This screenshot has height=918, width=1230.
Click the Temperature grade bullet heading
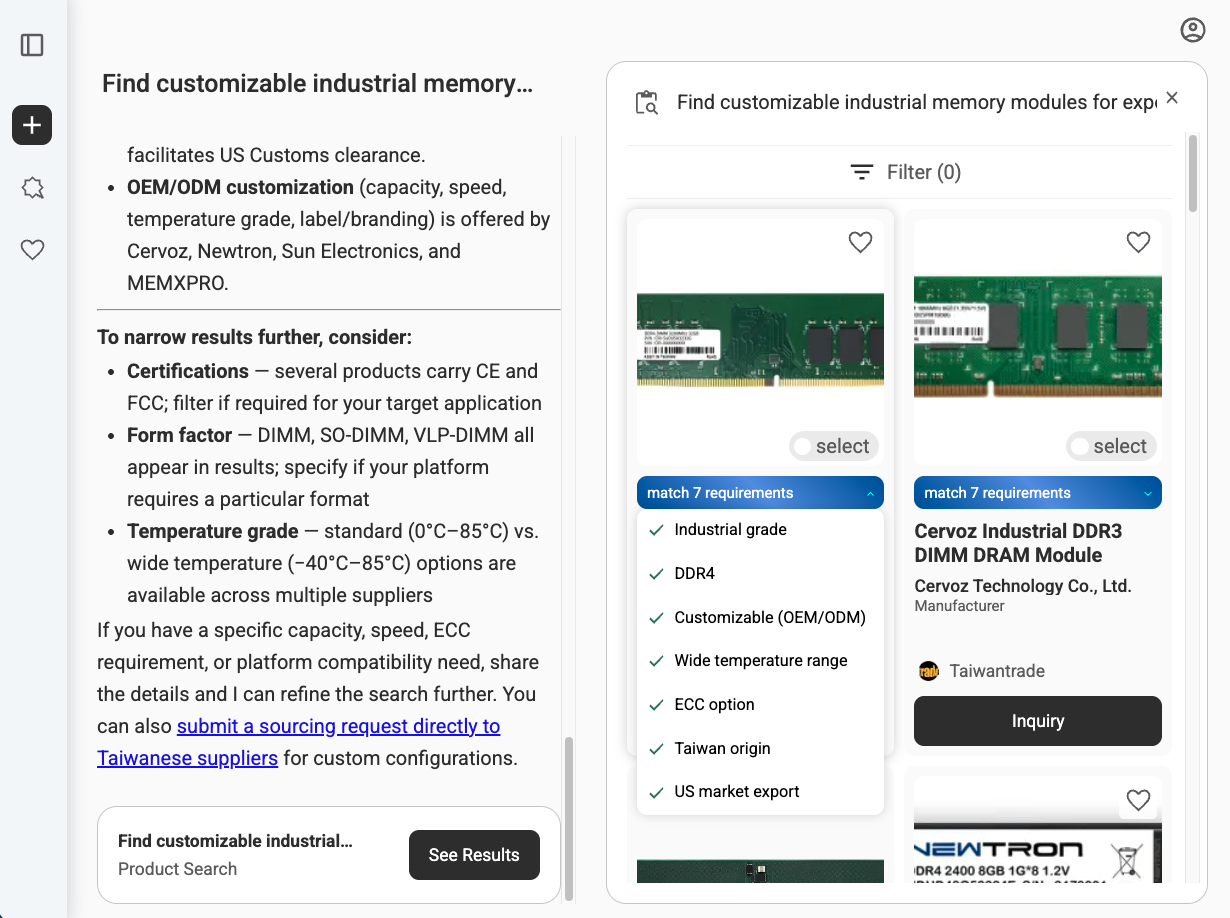point(213,531)
